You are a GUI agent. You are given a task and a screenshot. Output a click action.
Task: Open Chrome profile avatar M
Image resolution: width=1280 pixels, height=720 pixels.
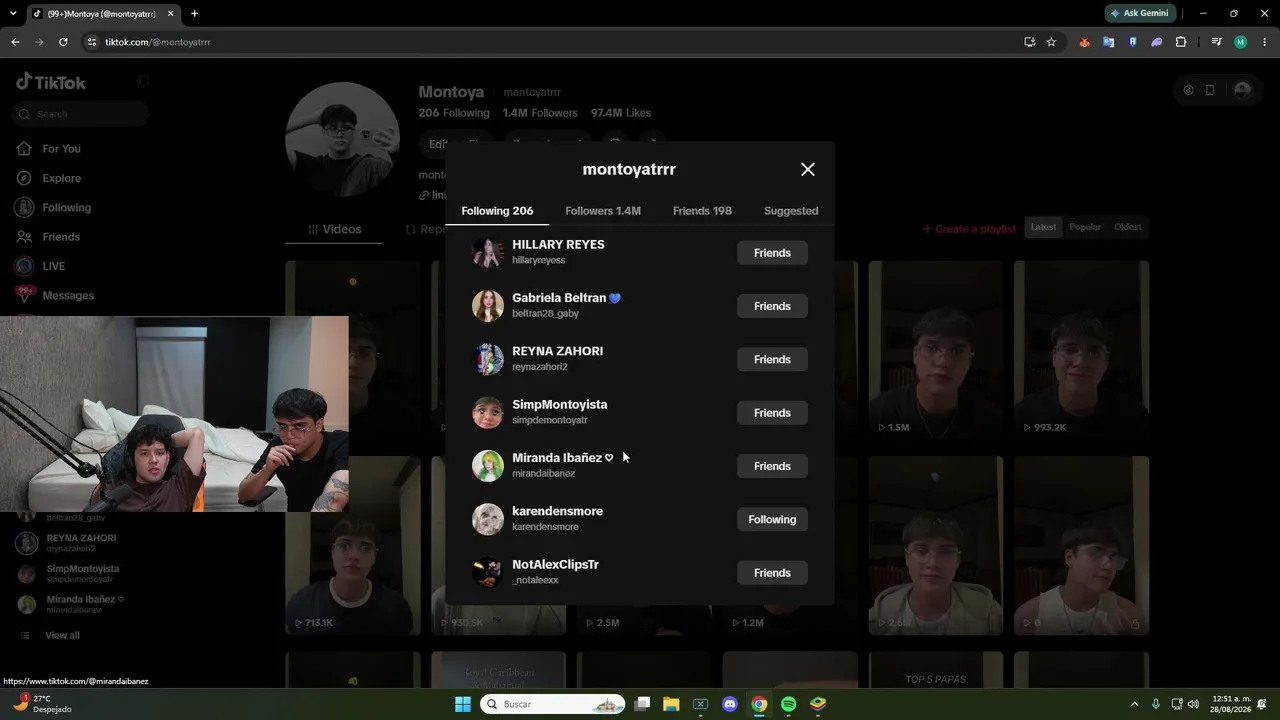point(1241,42)
